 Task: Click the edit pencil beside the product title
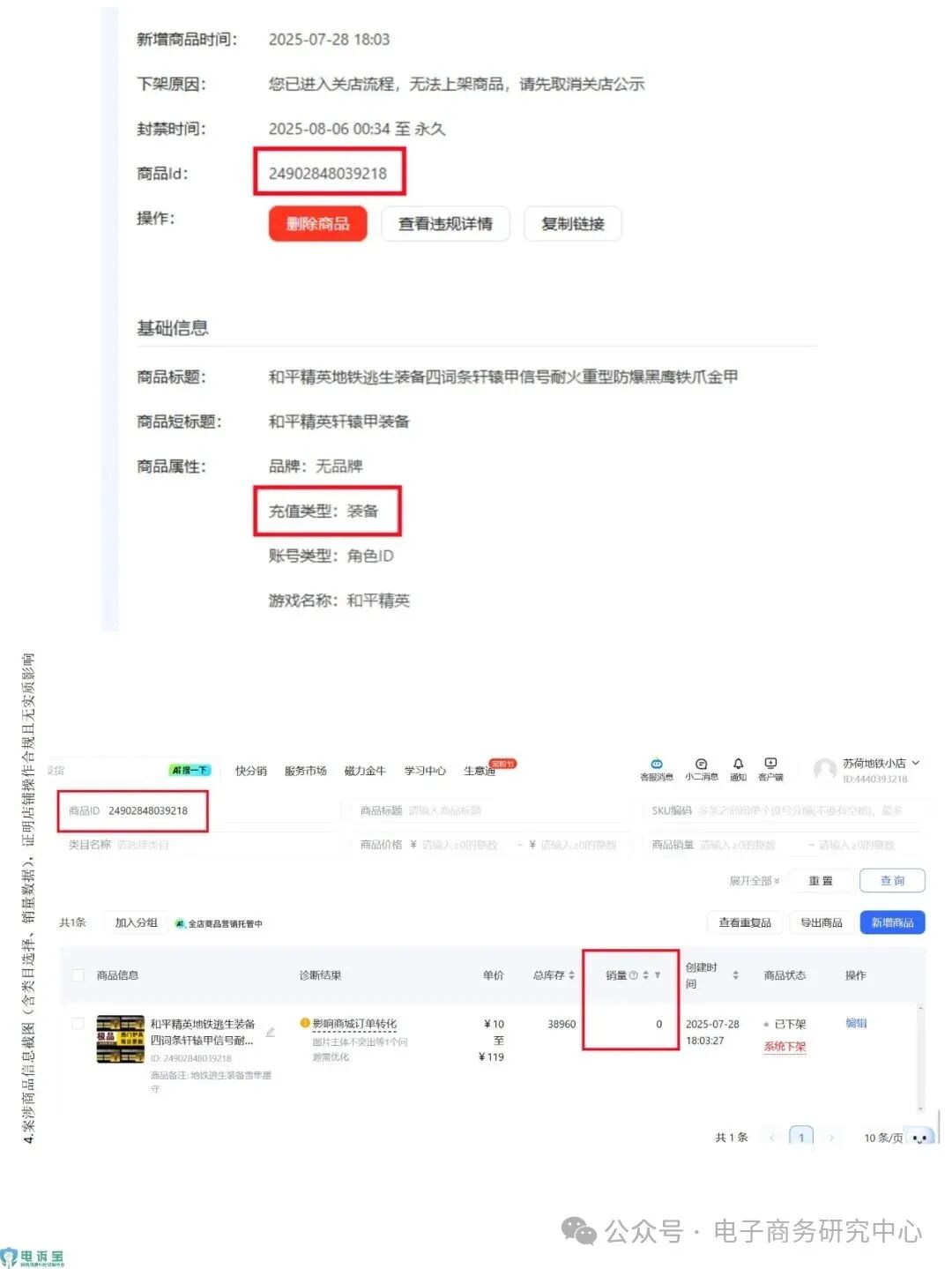(271, 1029)
